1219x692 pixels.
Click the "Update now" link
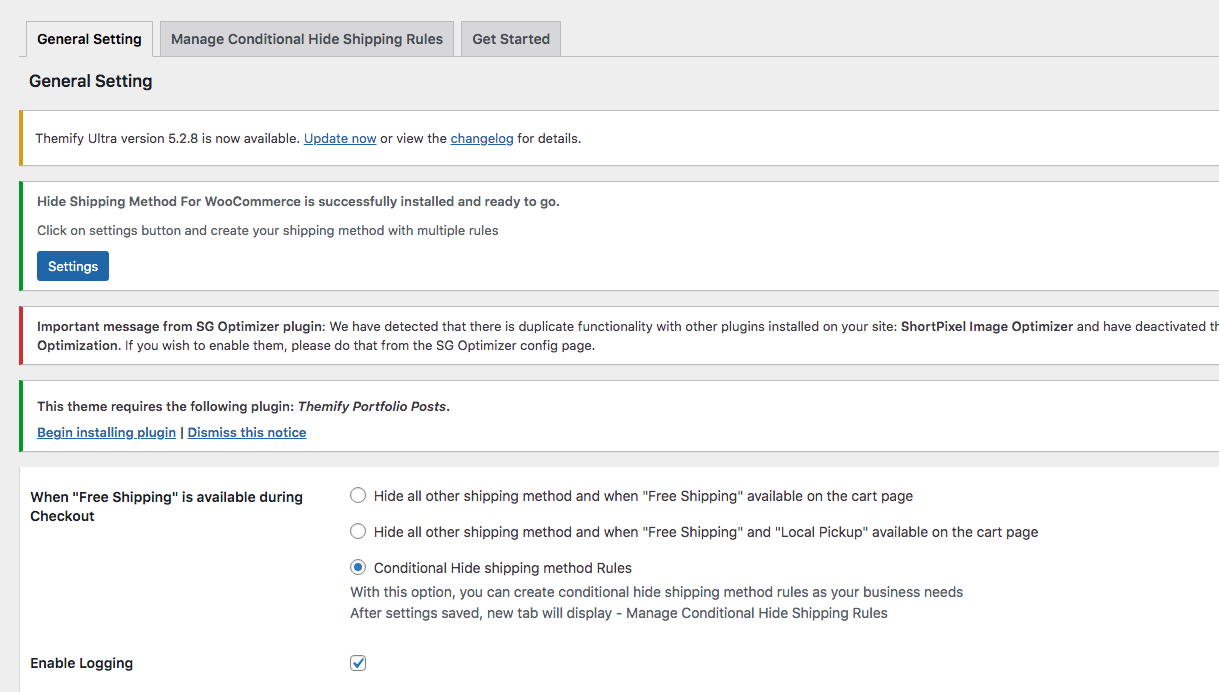click(340, 139)
